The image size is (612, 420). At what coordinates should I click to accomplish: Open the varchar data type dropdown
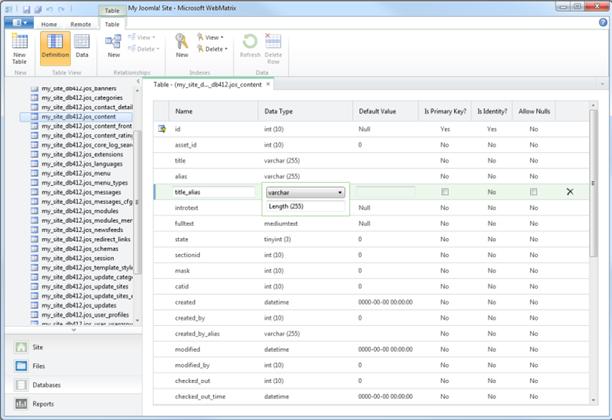click(305, 192)
